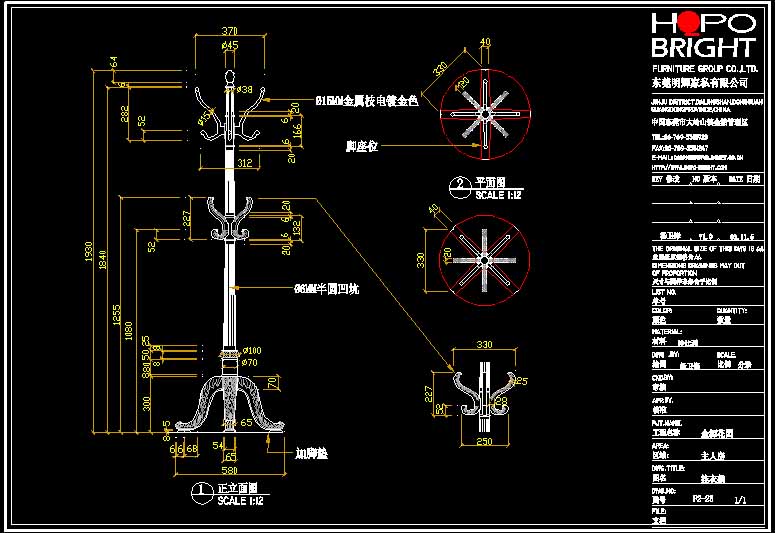Click the 282 vertical dimension

(x=125, y=114)
